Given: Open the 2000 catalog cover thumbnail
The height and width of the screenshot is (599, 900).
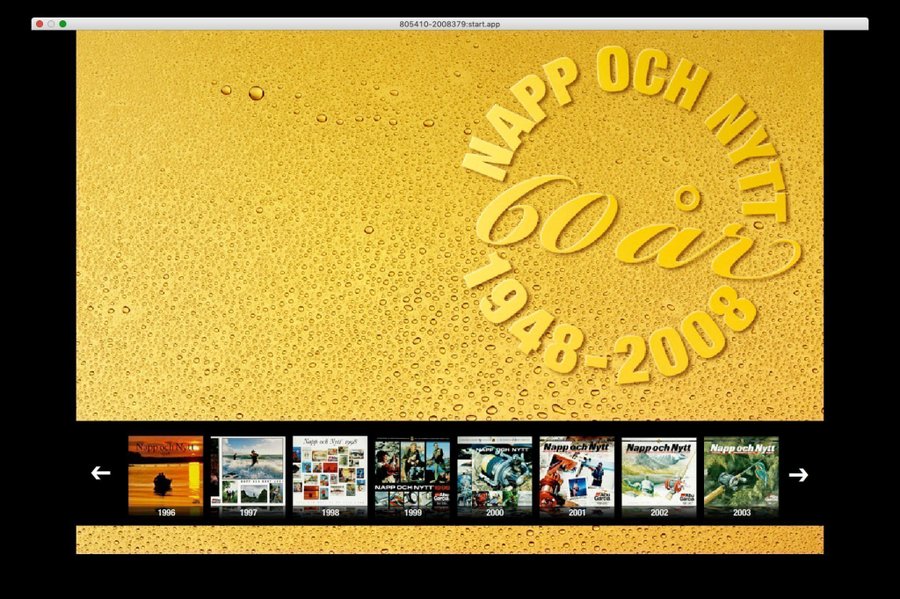Looking at the screenshot, I should point(495,476).
